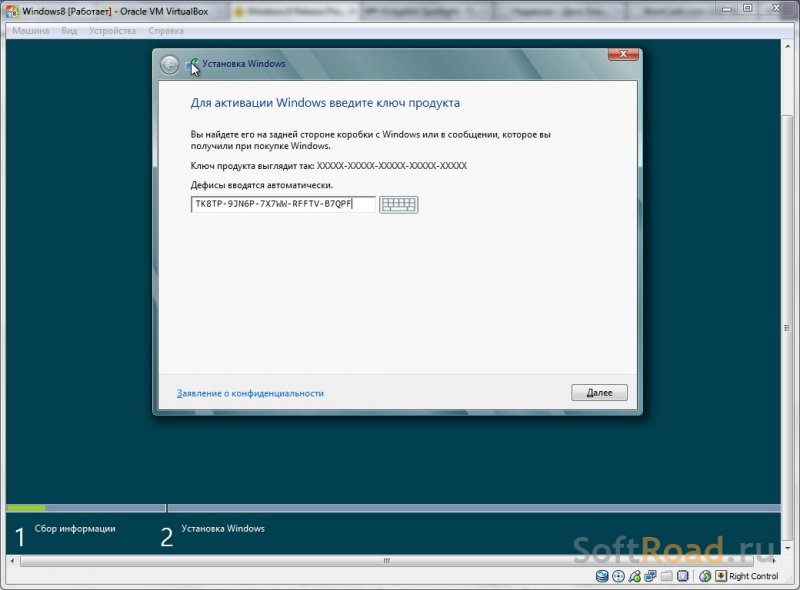800x590 pixels.
Task: Click the Right Control host key label
Action: click(754, 576)
